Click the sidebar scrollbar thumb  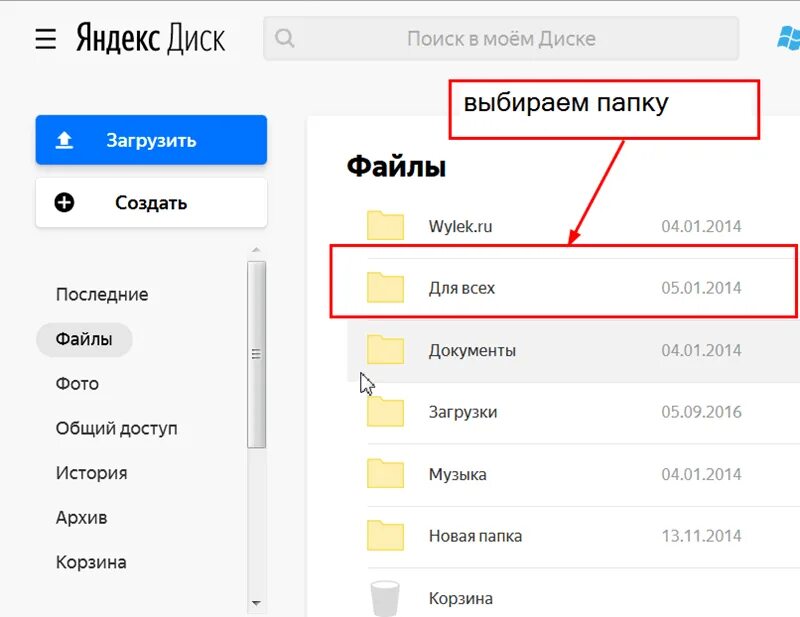tap(256, 354)
